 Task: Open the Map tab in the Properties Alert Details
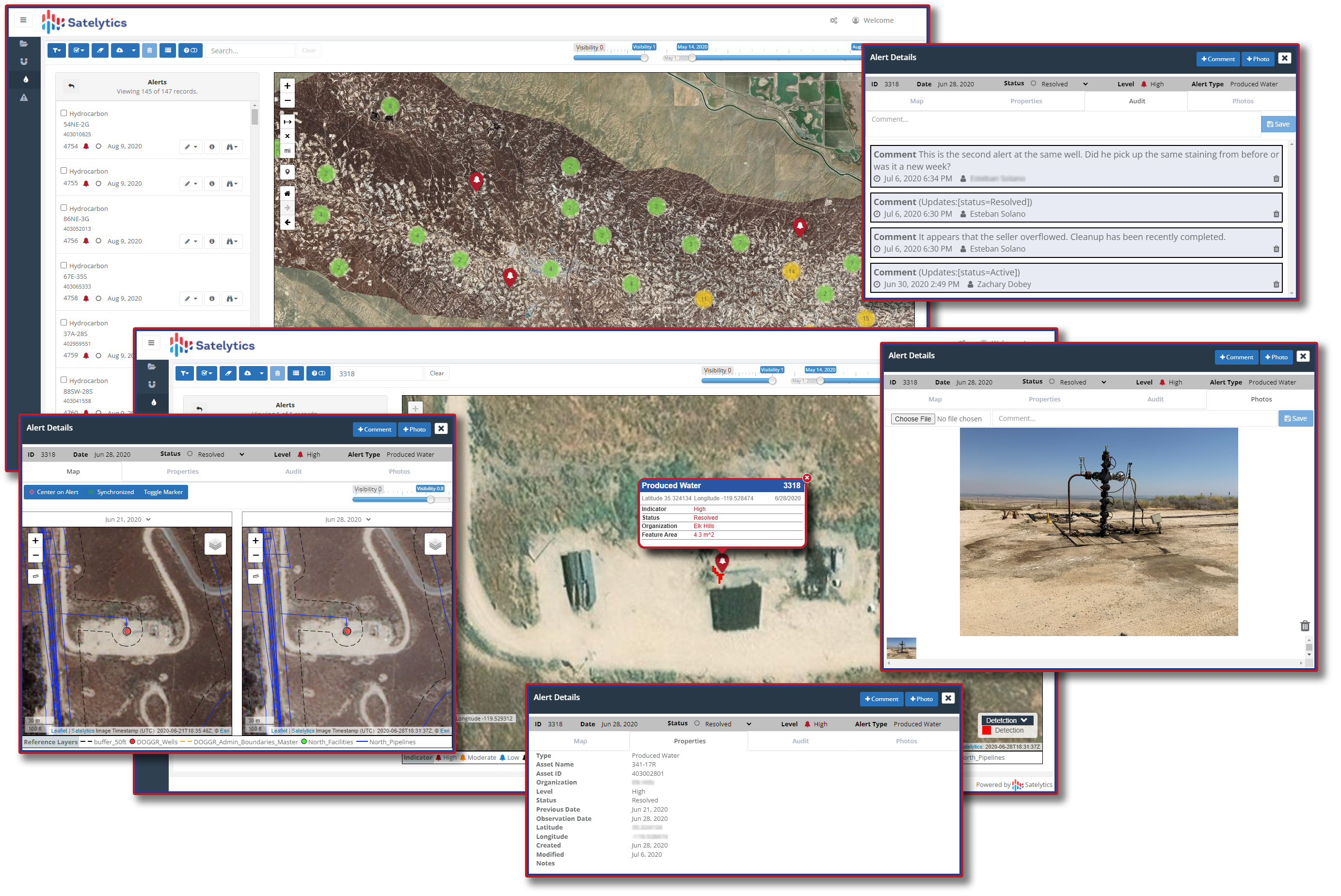[580, 741]
